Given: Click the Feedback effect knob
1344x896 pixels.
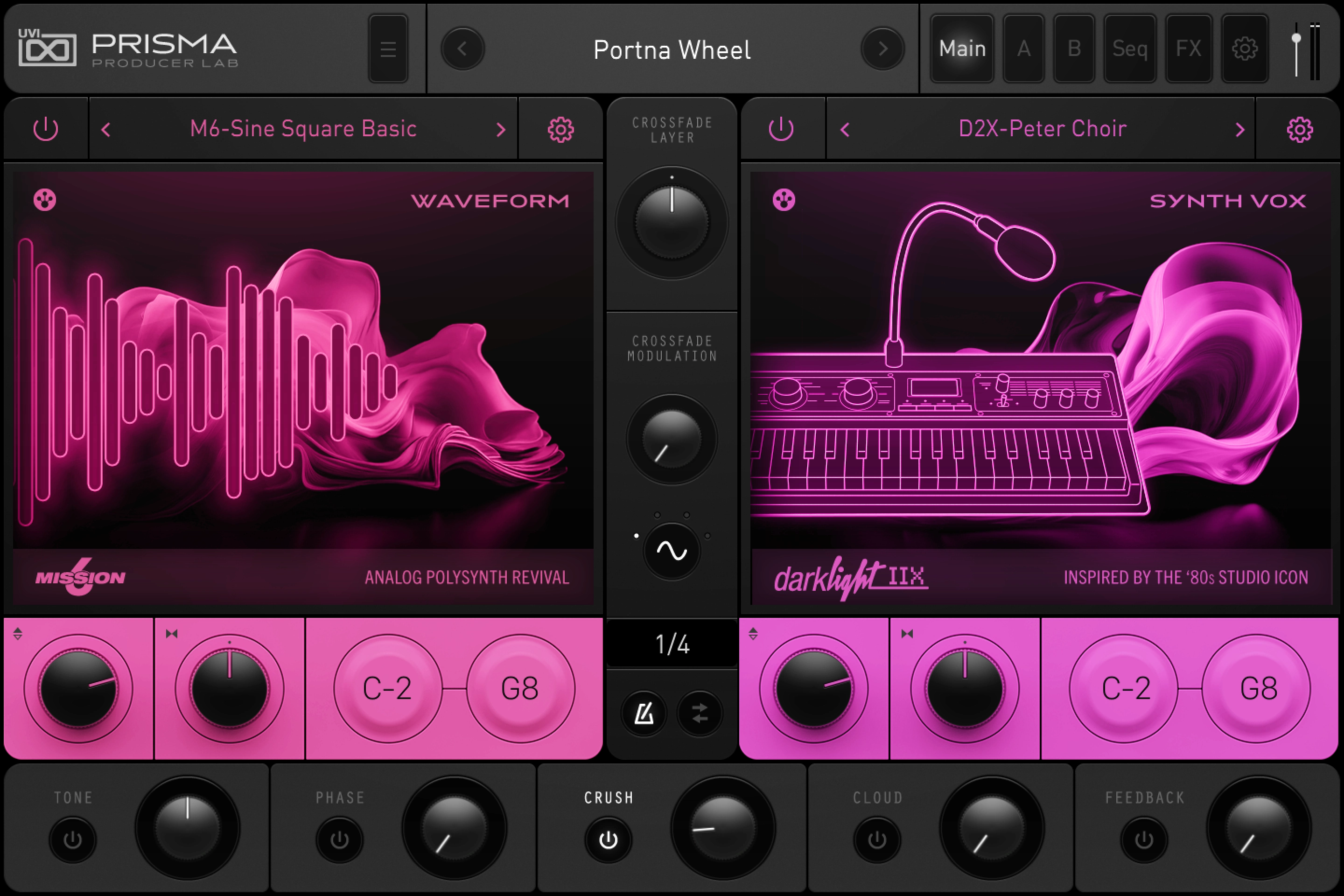Looking at the screenshot, I should click(1259, 827).
